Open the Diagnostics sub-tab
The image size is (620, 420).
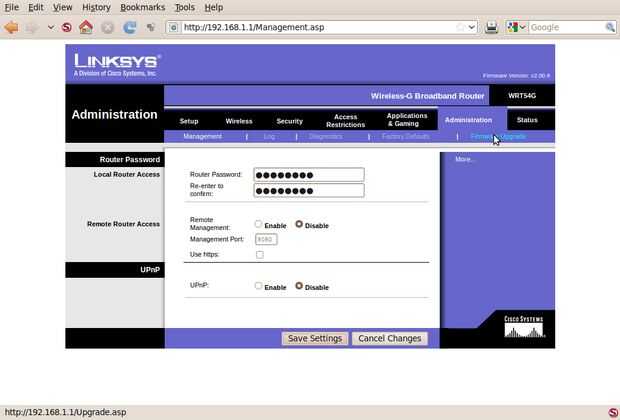coord(325,136)
